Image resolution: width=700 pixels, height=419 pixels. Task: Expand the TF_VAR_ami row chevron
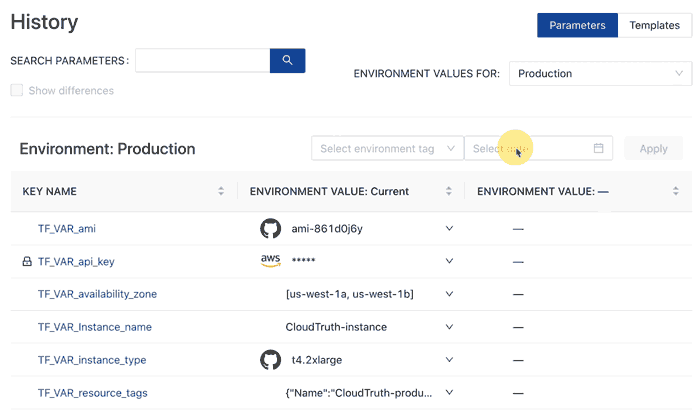pos(449,228)
